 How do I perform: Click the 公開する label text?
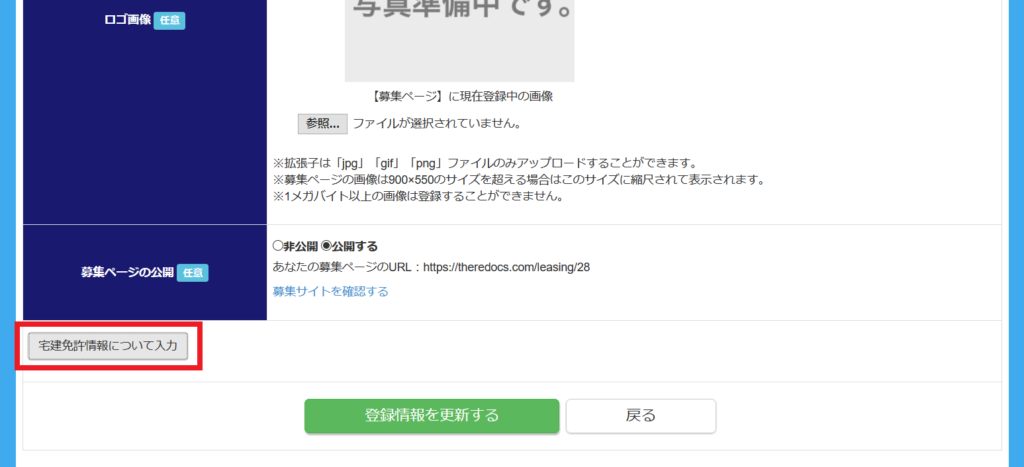point(355,246)
